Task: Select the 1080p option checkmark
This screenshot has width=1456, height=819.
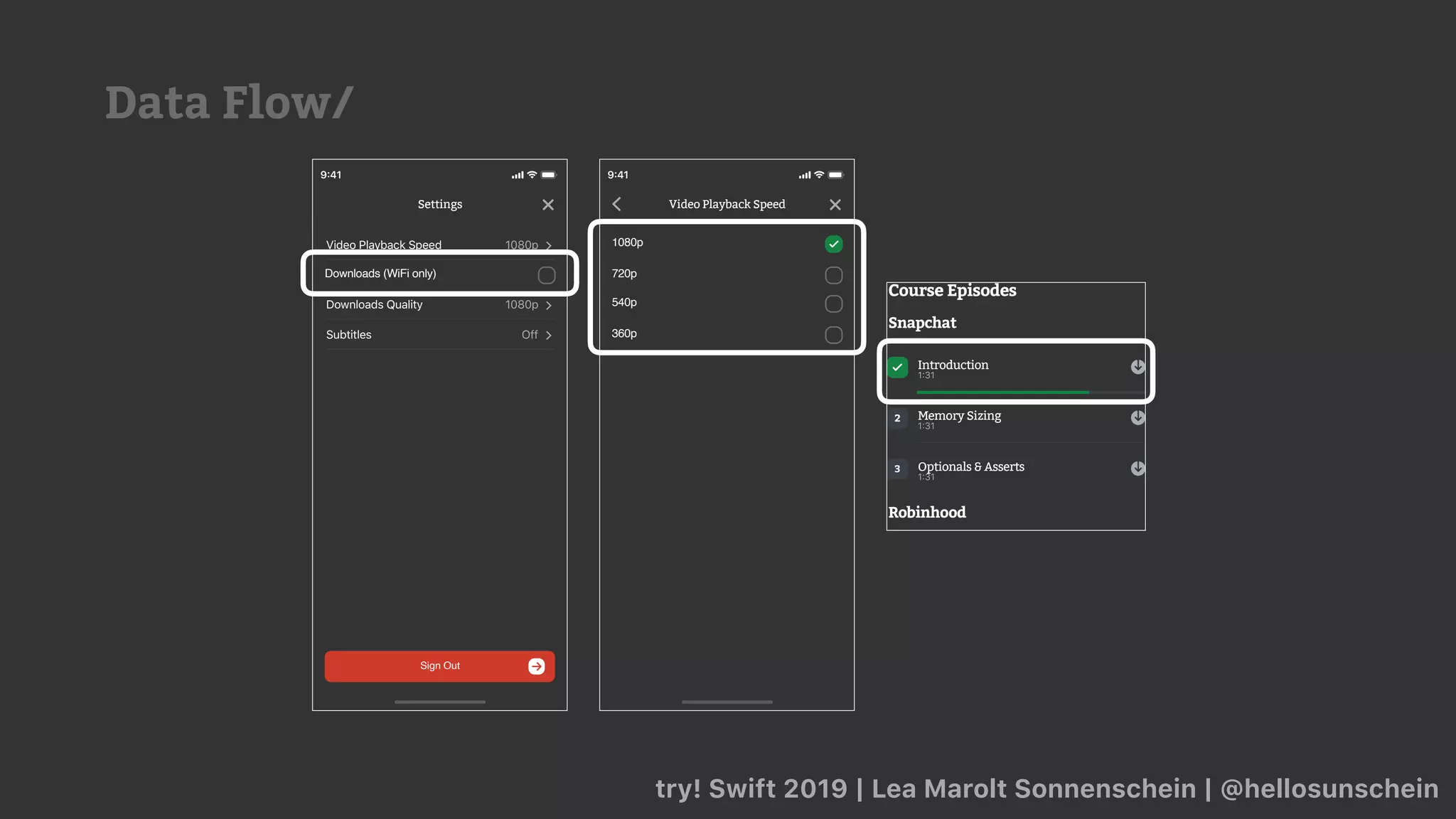Action: coord(833,244)
